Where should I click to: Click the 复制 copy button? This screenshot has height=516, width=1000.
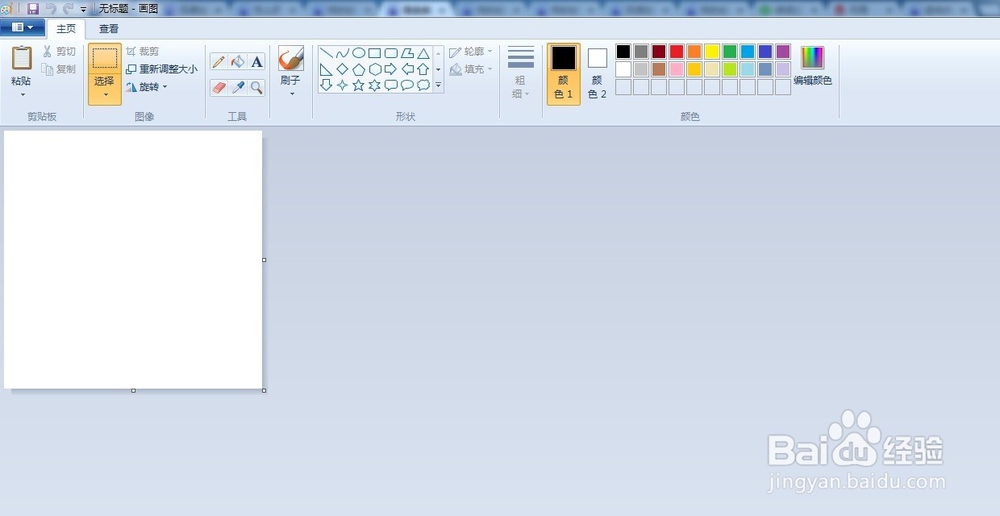point(59,69)
